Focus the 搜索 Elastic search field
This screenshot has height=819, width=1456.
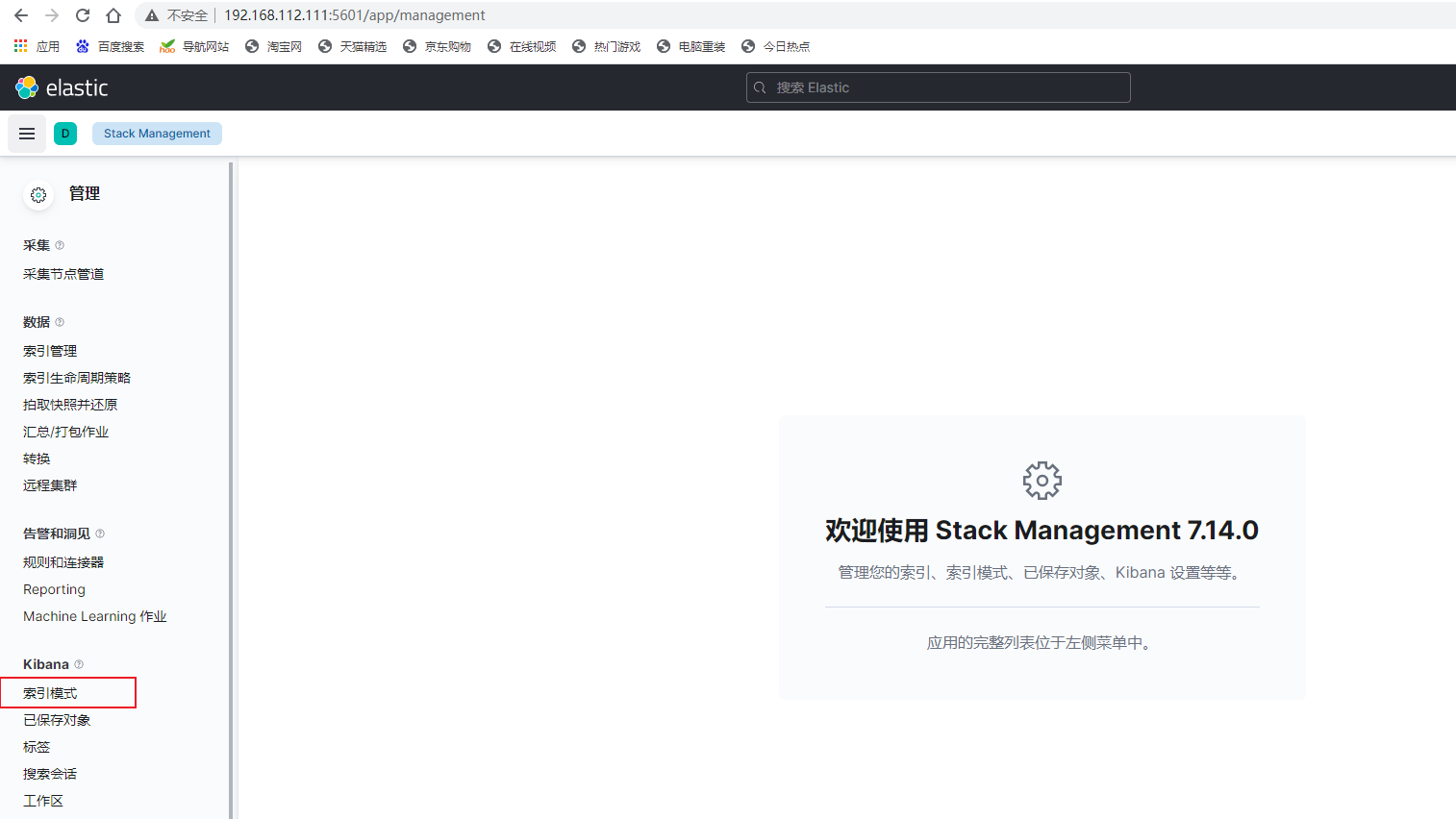pyautogui.click(x=938, y=87)
